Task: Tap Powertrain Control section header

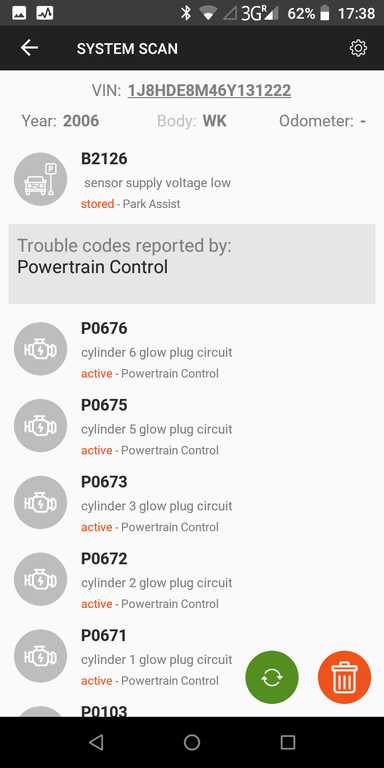Action: pos(192,264)
